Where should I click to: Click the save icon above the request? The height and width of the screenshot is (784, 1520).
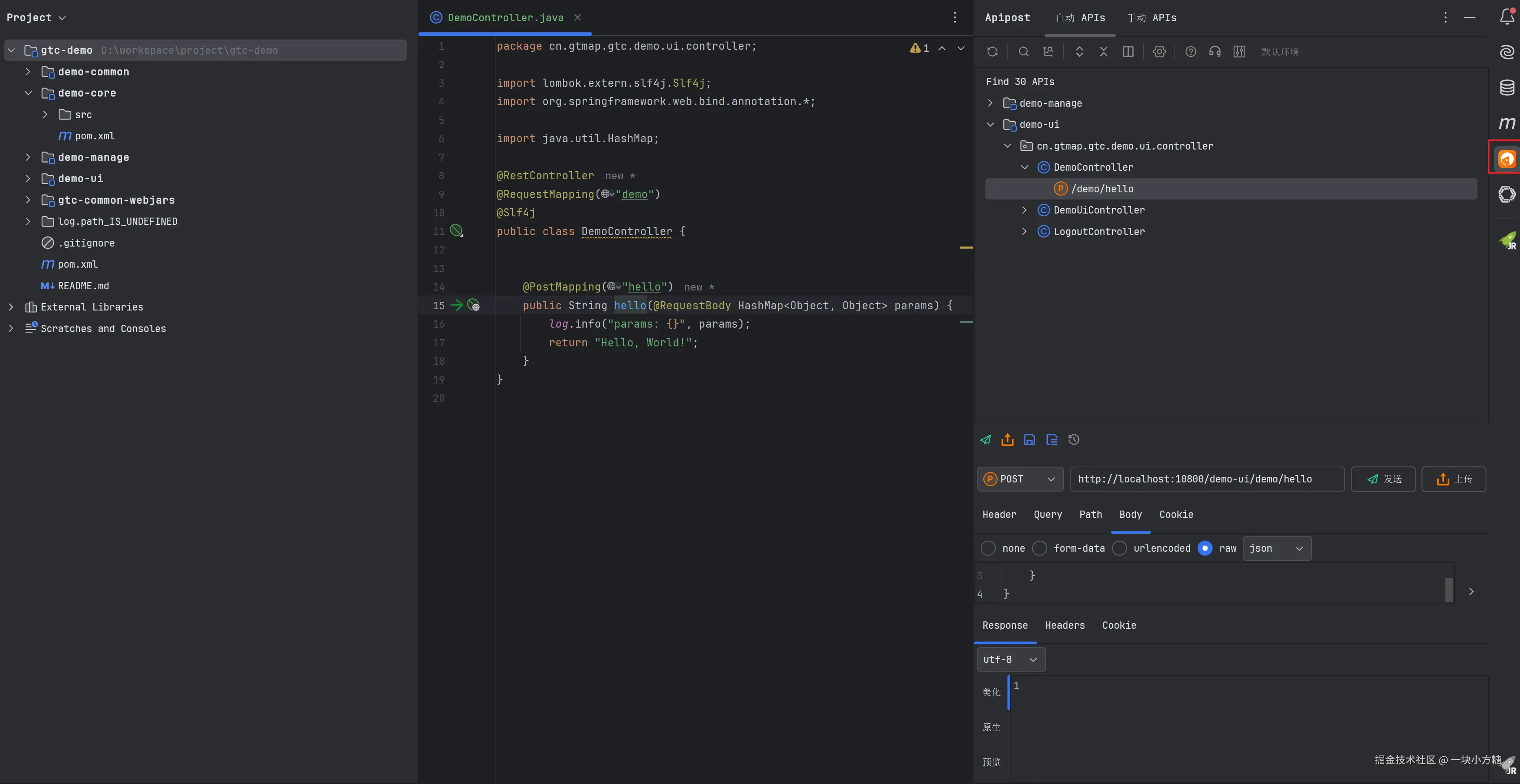coord(1030,440)
